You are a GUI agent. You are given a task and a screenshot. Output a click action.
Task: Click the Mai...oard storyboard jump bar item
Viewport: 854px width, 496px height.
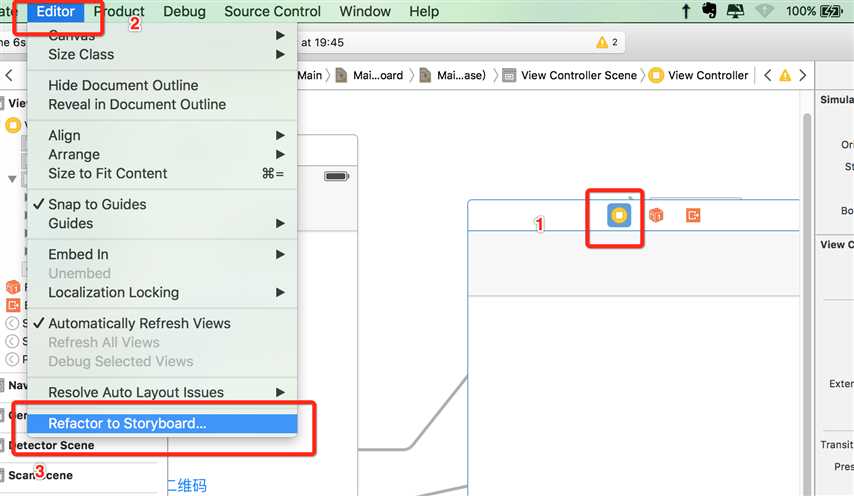[369, 75]
